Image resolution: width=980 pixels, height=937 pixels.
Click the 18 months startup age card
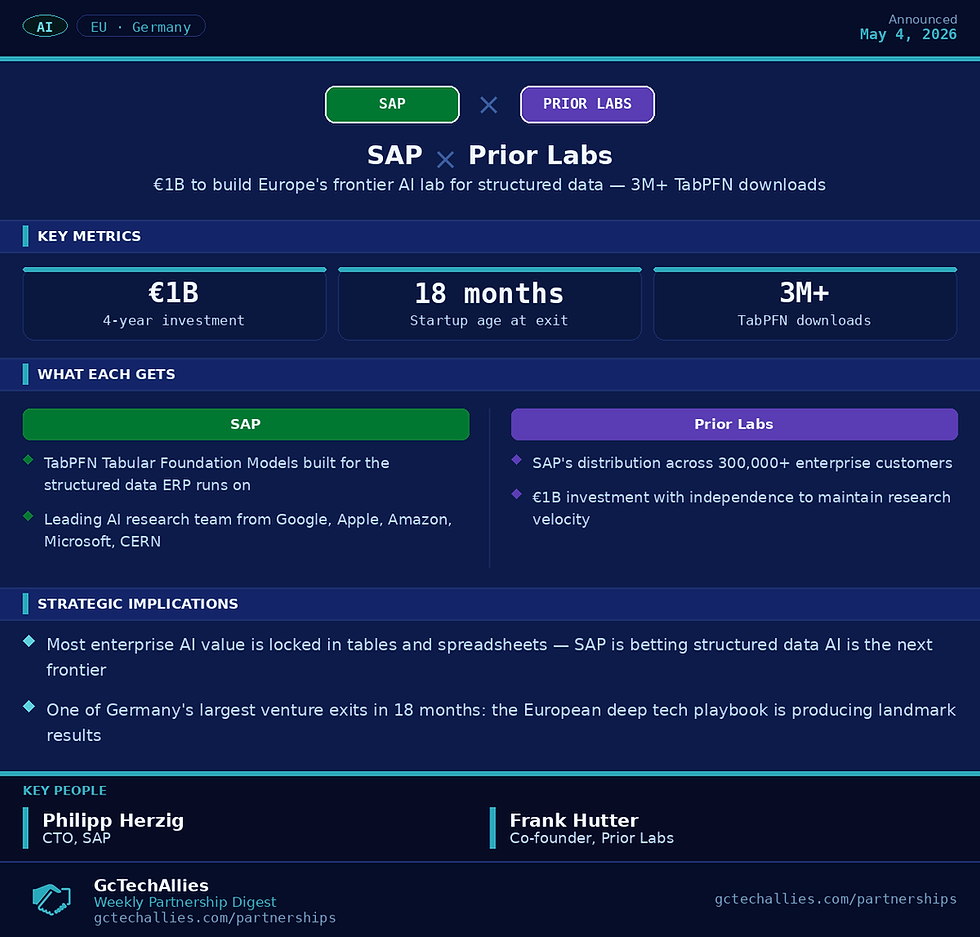(x=489, y=304)
